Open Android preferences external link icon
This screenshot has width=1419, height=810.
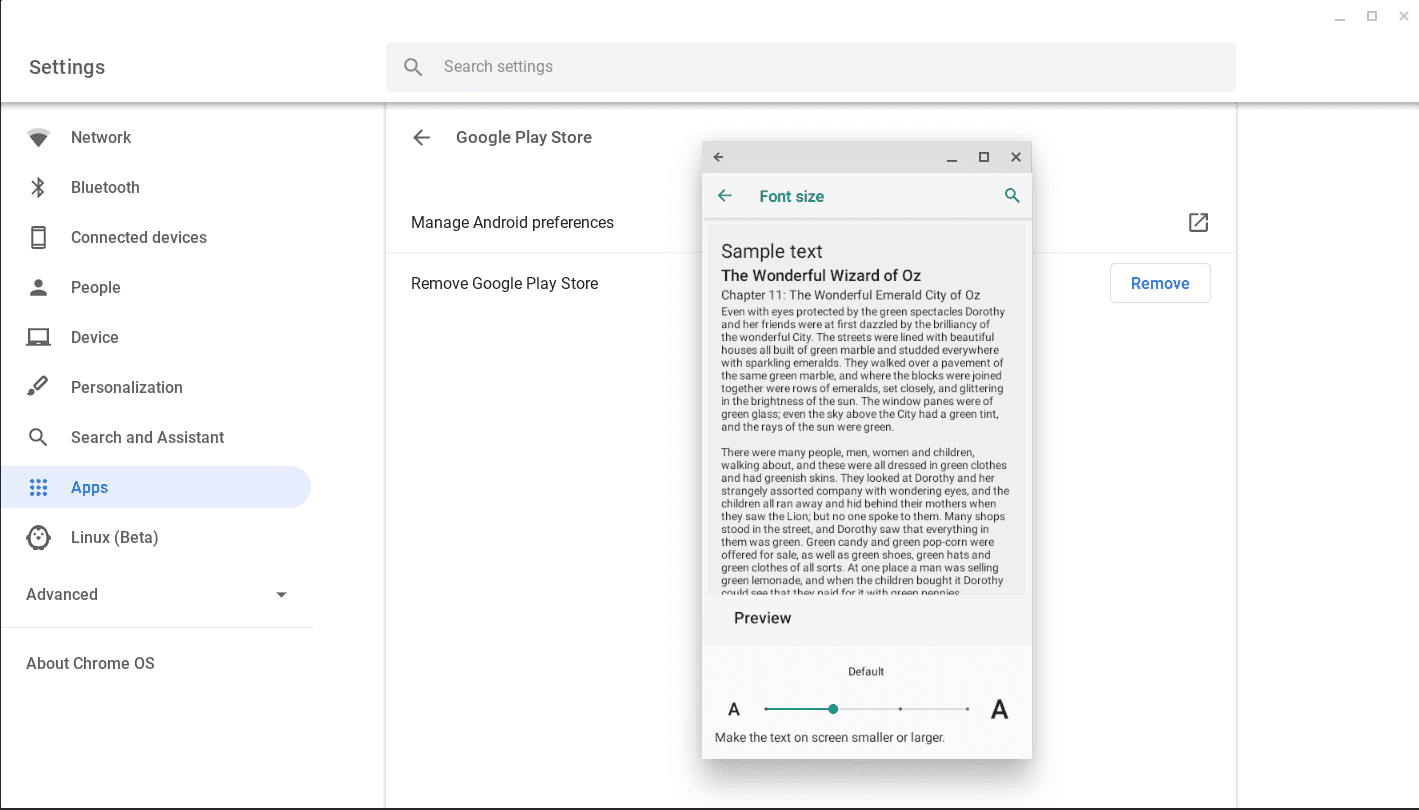point(1198,223)
